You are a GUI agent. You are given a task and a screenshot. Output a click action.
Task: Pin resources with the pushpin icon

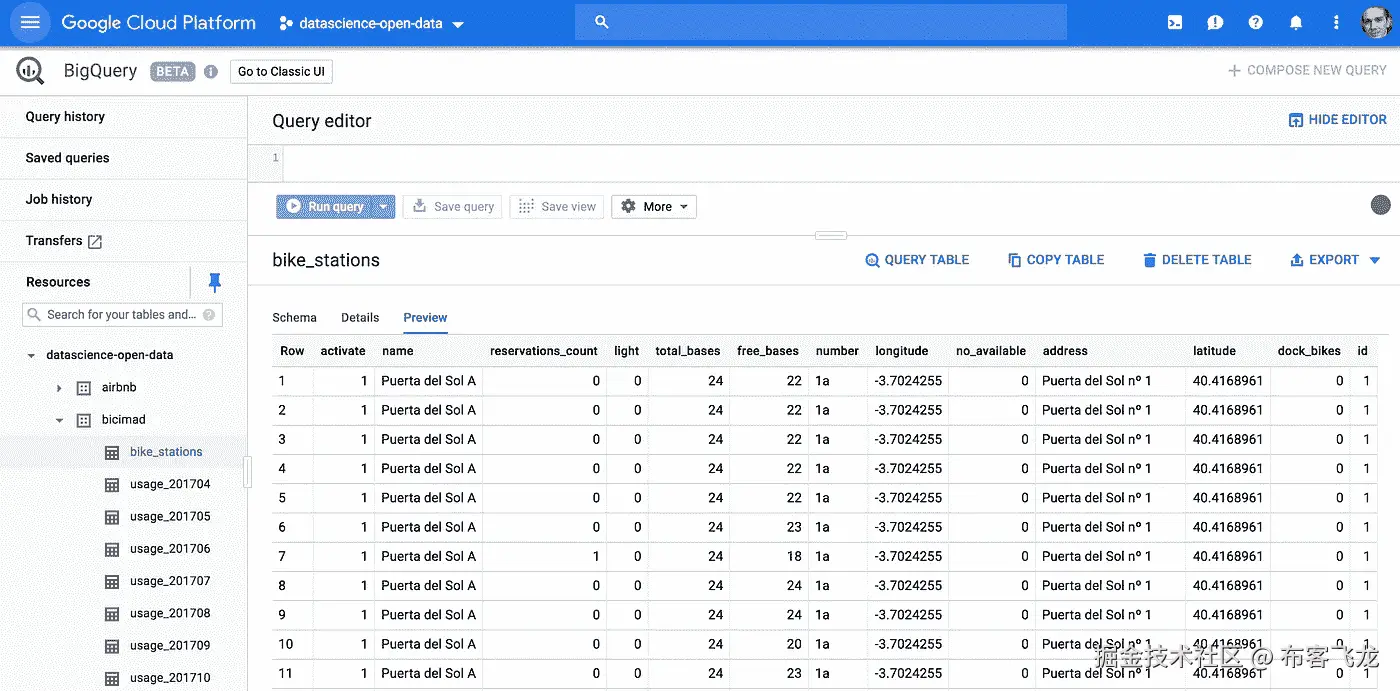tap(214, 282)
